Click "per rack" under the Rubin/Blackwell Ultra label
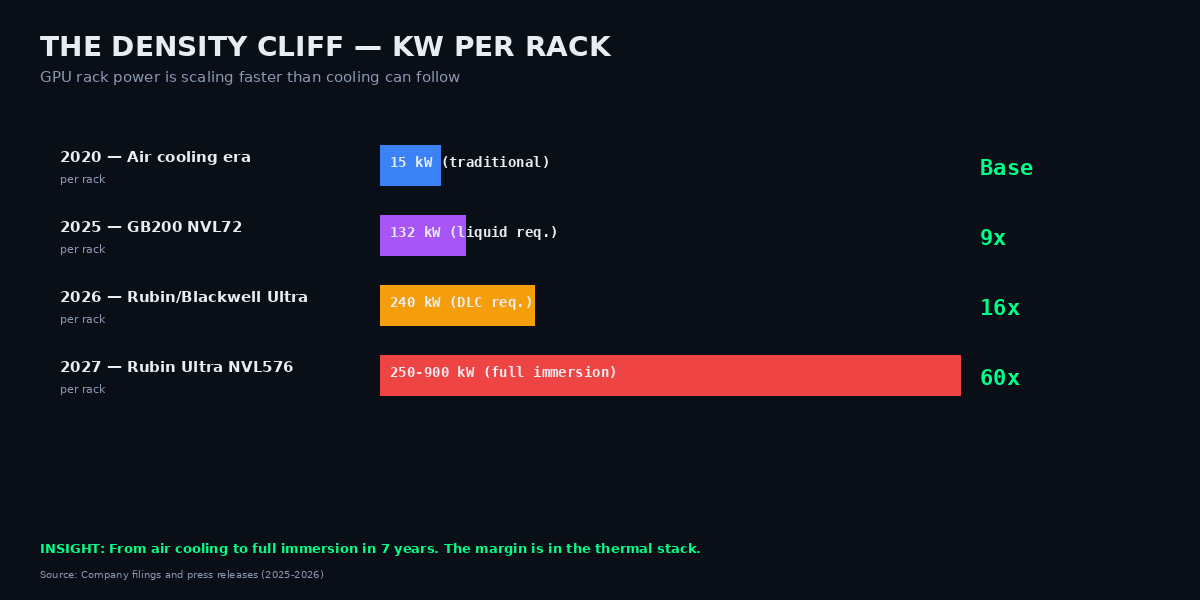 [82, 320]
